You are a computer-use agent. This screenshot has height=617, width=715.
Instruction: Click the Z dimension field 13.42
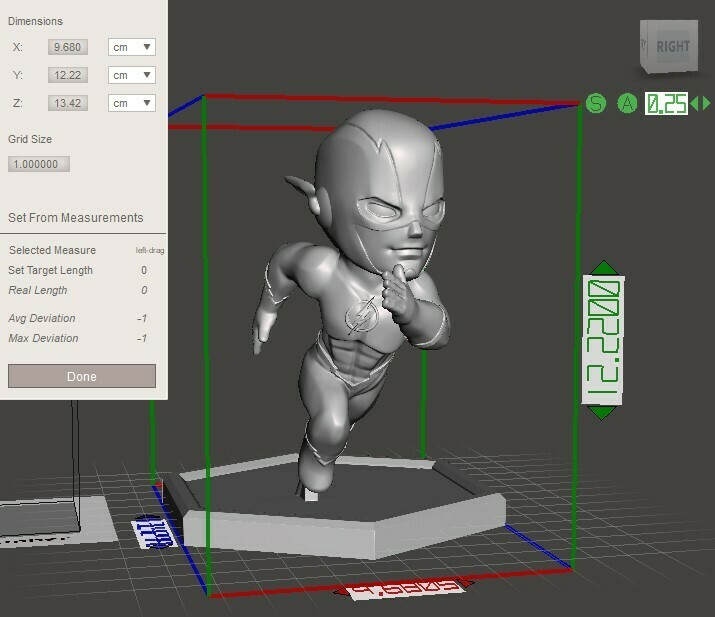tap(67, 103)
